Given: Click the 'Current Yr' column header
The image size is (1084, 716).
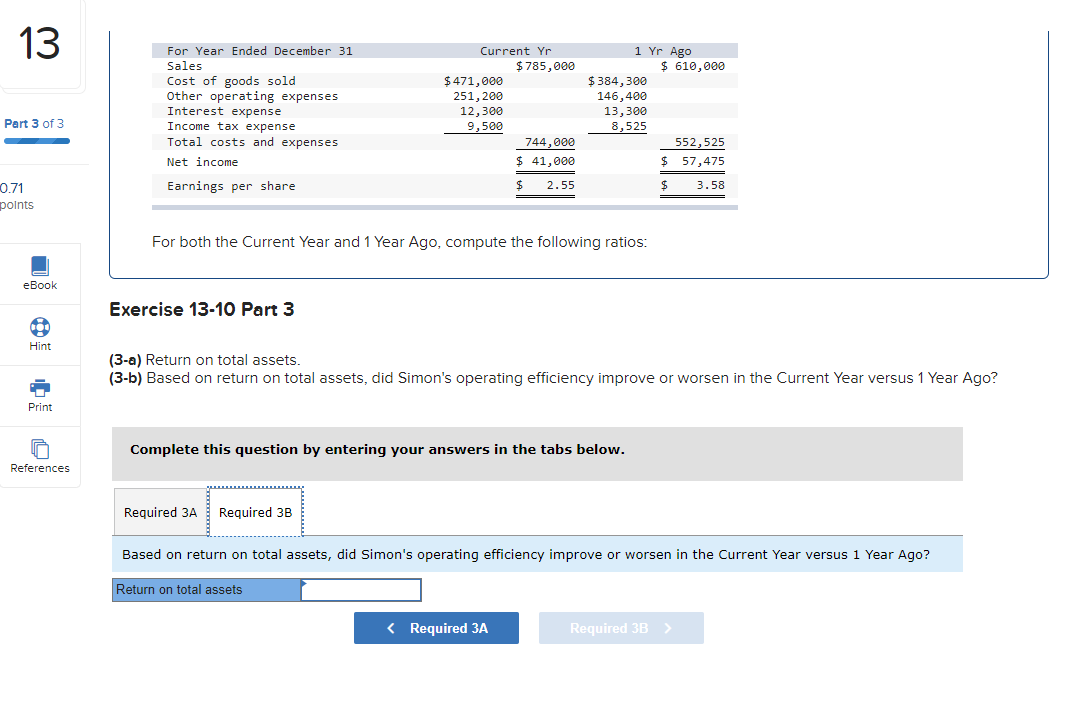Looking at the screenshot, I should (x=516, y=51).
